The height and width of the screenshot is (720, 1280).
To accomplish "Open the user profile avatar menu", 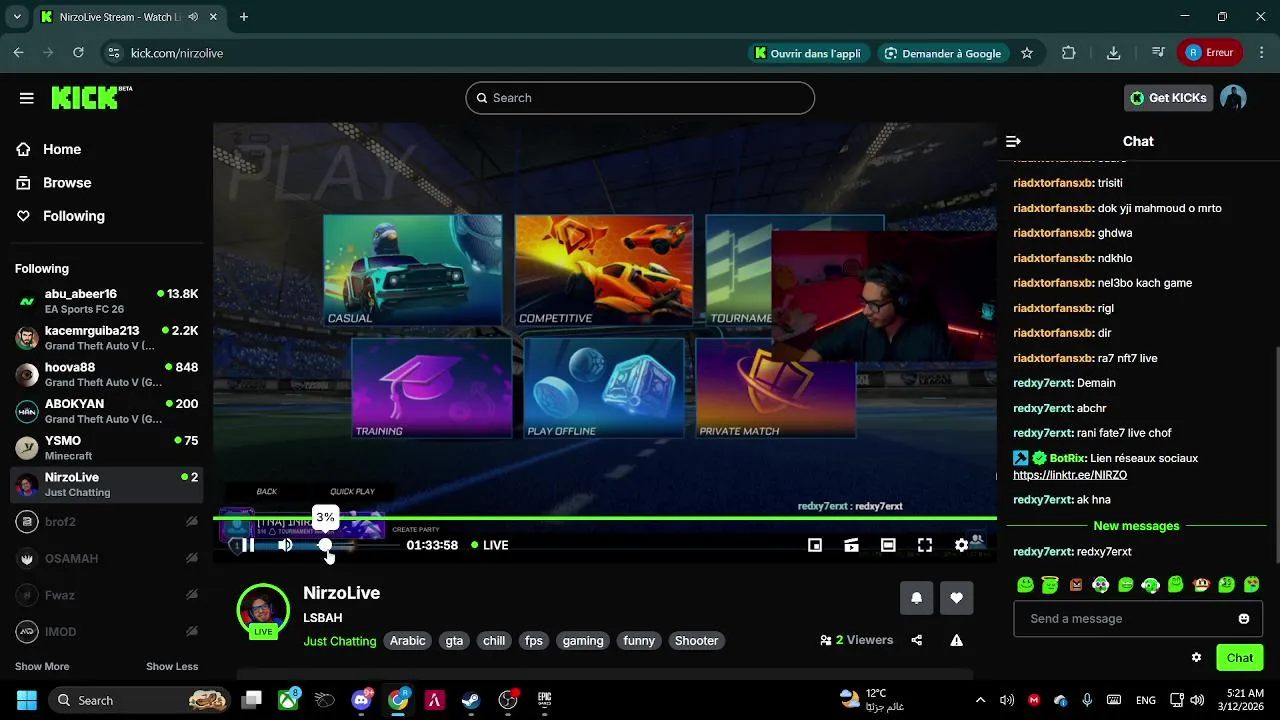I will pos(1233,97).
